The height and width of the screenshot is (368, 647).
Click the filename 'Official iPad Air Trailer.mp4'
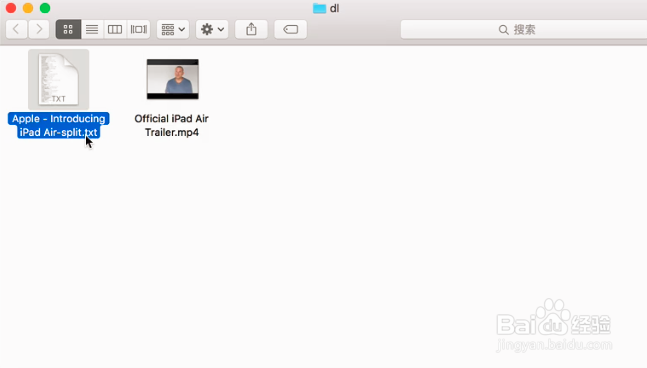(x=172, y=125)
